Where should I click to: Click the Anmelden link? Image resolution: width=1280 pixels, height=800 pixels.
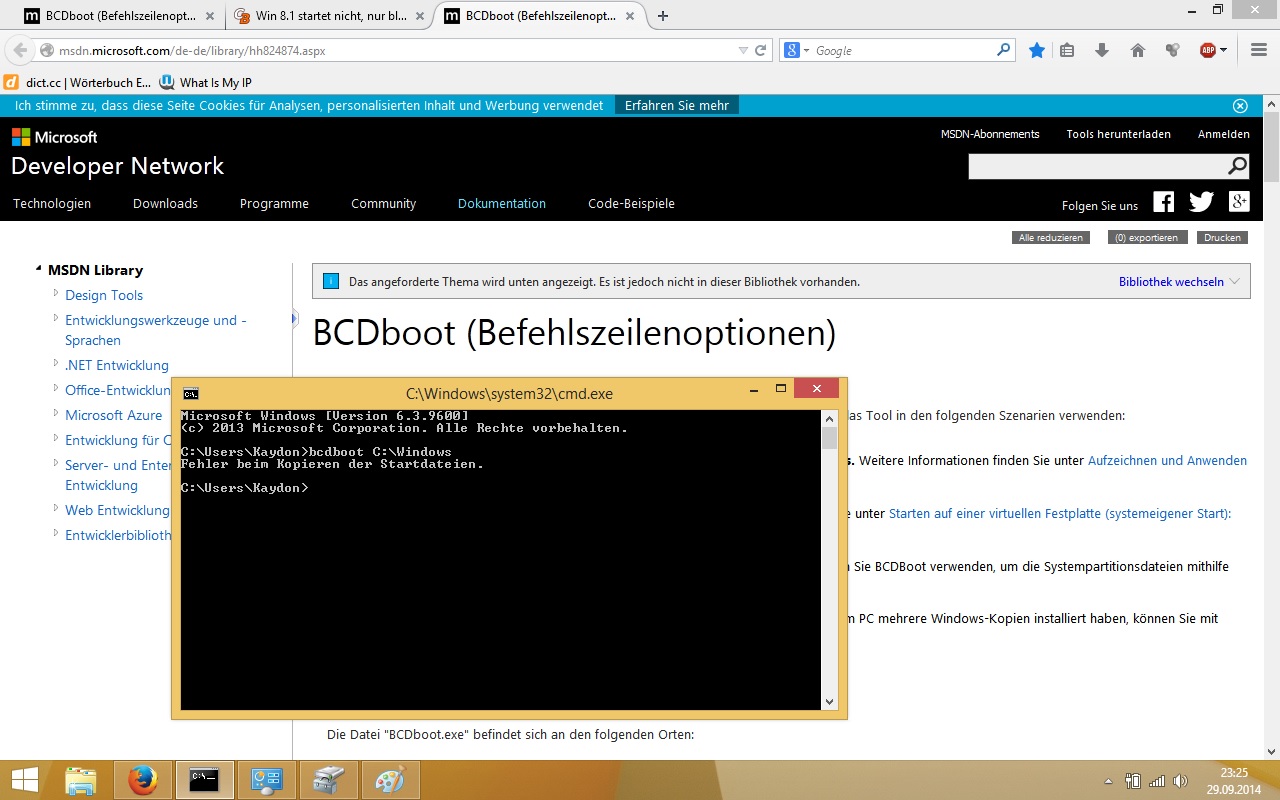(1224, 134)
